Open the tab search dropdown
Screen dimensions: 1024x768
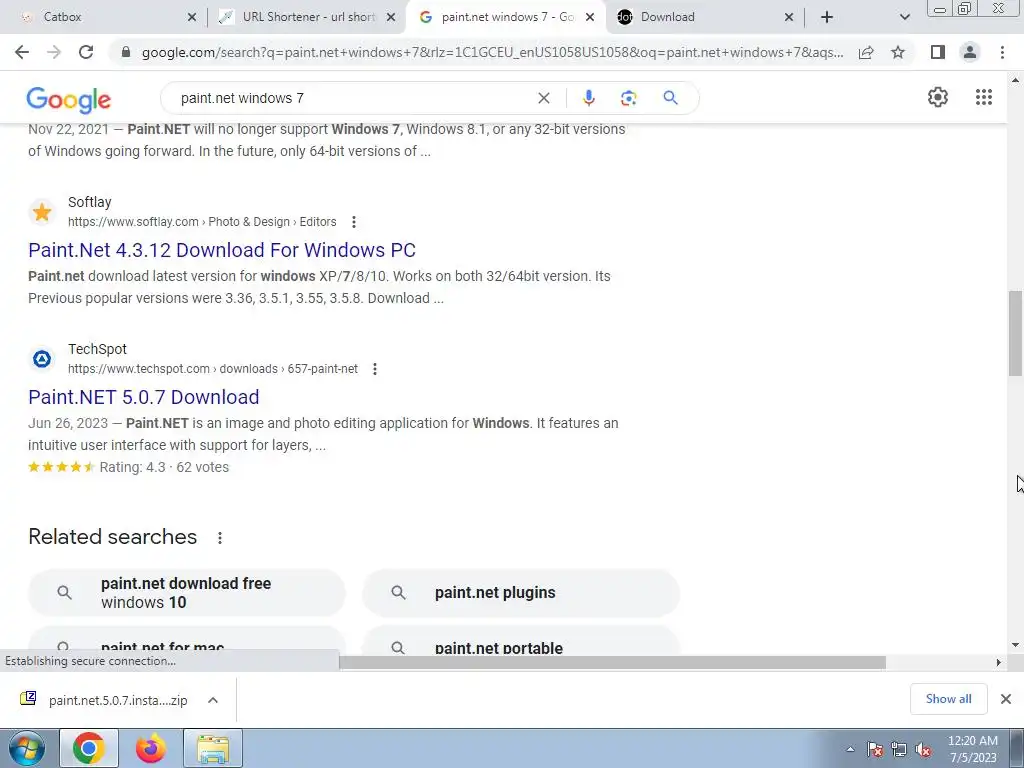pos(904,17)
